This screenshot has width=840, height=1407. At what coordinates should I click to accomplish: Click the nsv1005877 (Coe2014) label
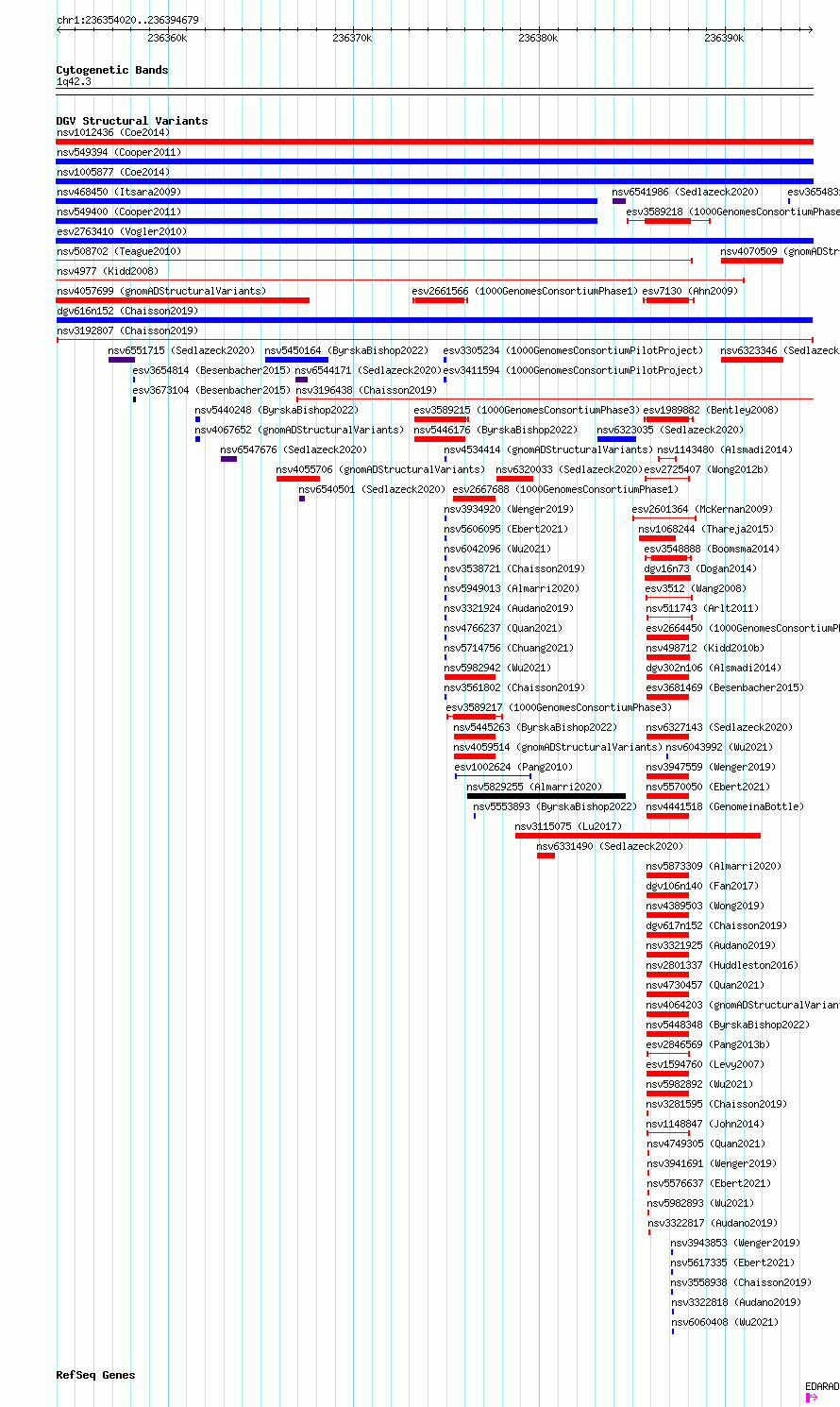pos(113,172)
